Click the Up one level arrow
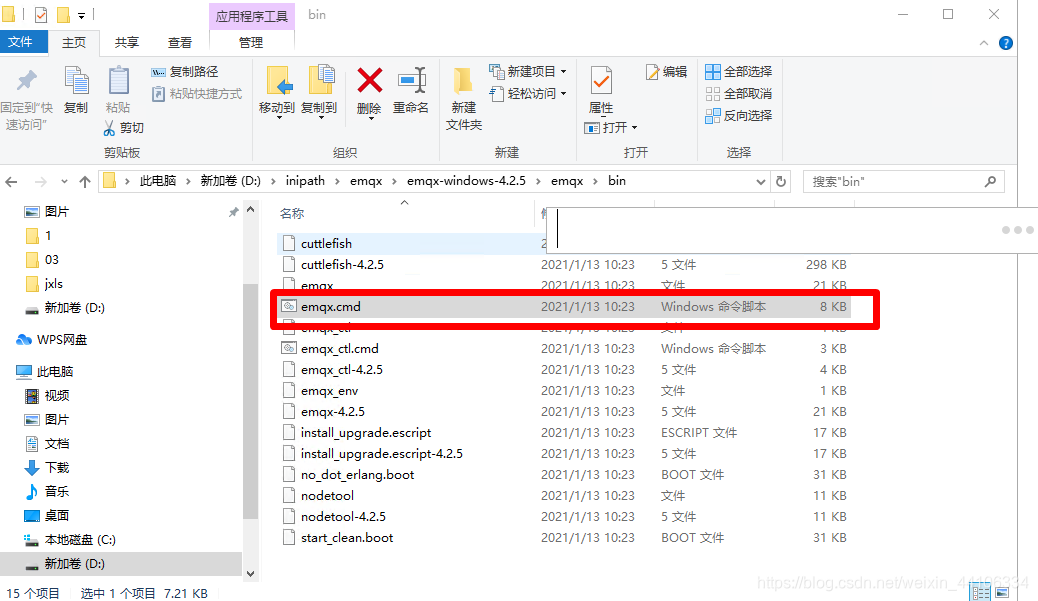Screen dimensions: 1038x601 click(85, 181)
